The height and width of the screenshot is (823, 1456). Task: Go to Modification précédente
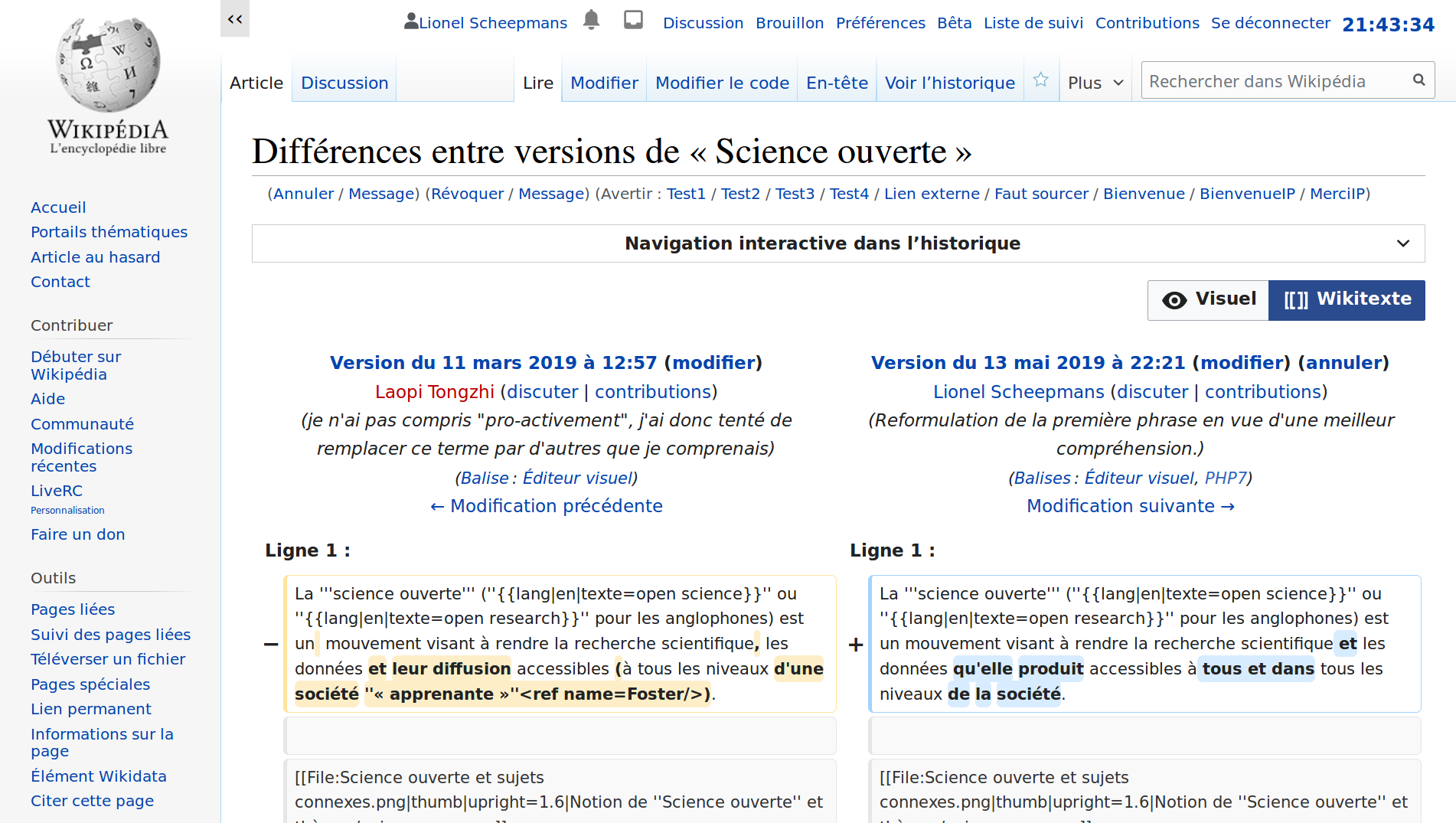click(x=547, y=506)
